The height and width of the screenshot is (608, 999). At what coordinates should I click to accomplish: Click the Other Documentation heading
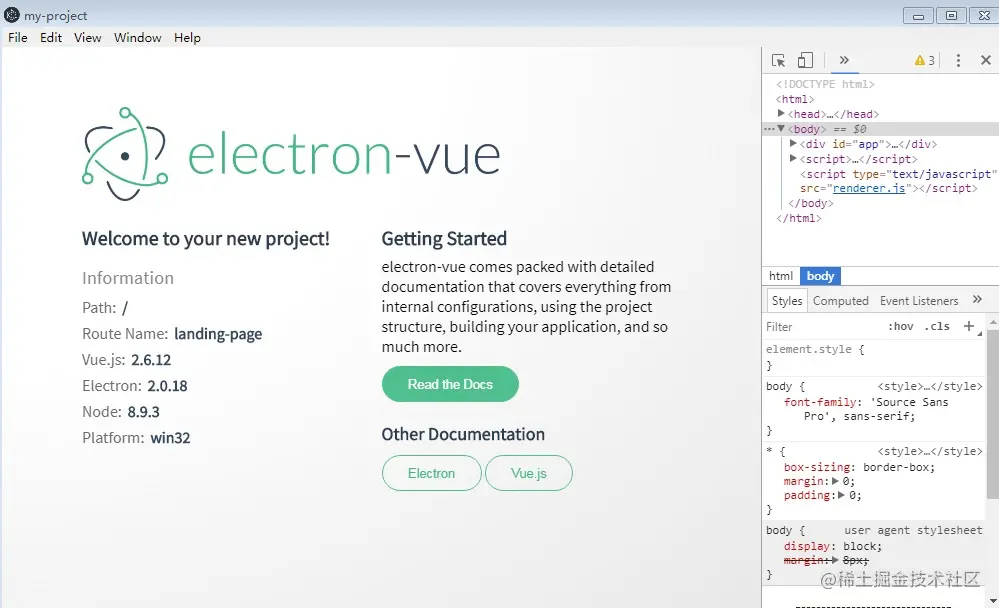(463, 434)
